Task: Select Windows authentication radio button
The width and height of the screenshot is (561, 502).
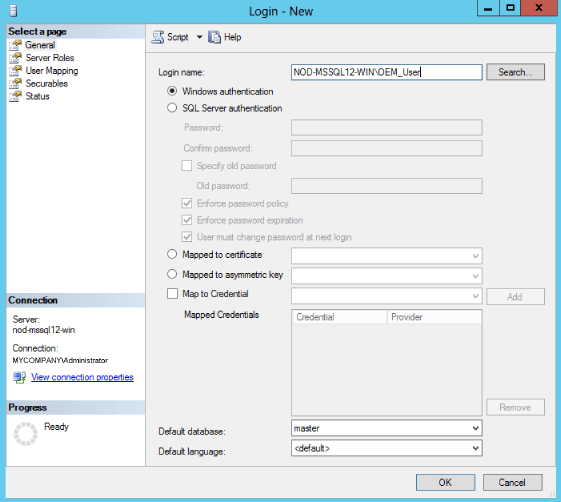Action: (172, 91)
